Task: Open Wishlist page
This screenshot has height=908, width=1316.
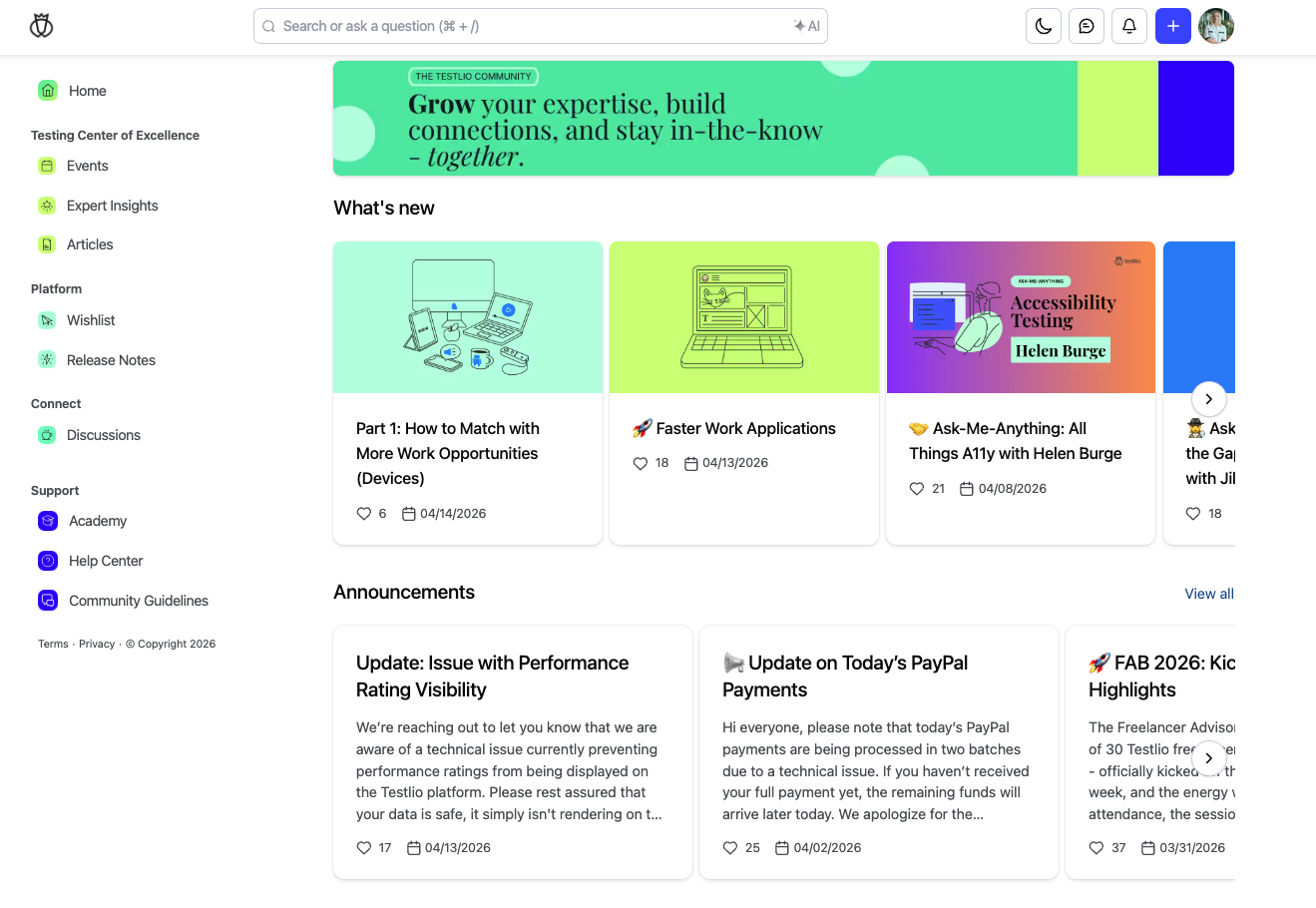Action: [x=91, y=320]
